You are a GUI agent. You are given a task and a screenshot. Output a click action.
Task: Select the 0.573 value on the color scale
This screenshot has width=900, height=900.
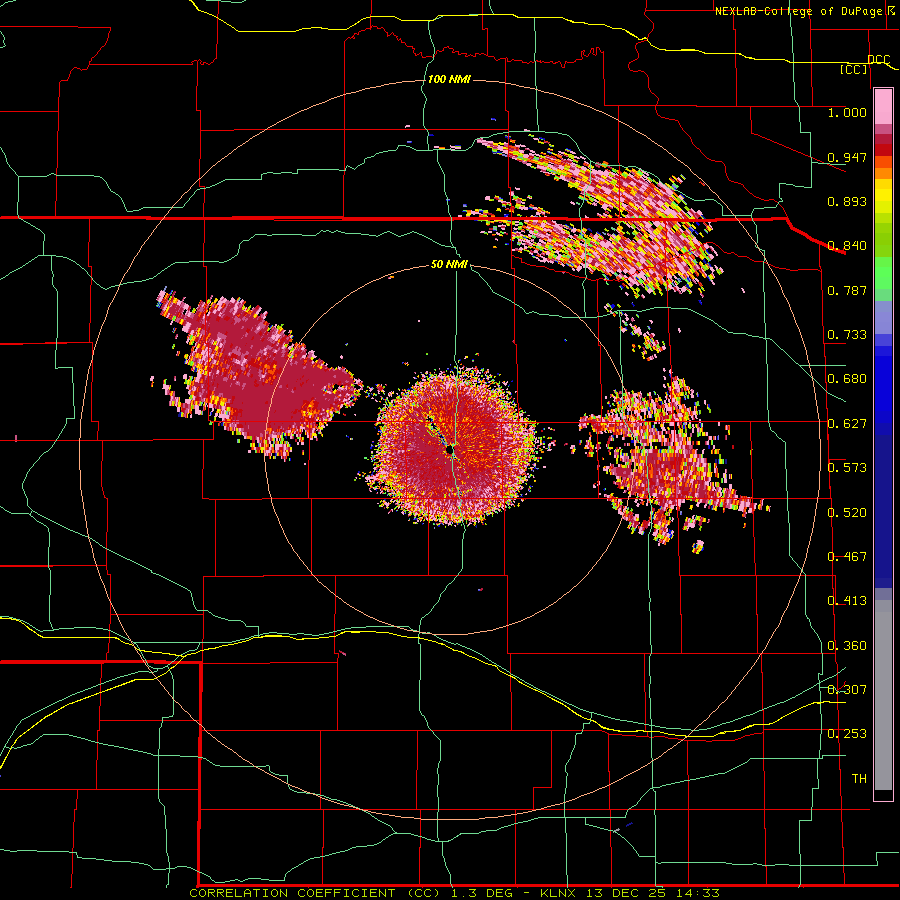point(847,467)
